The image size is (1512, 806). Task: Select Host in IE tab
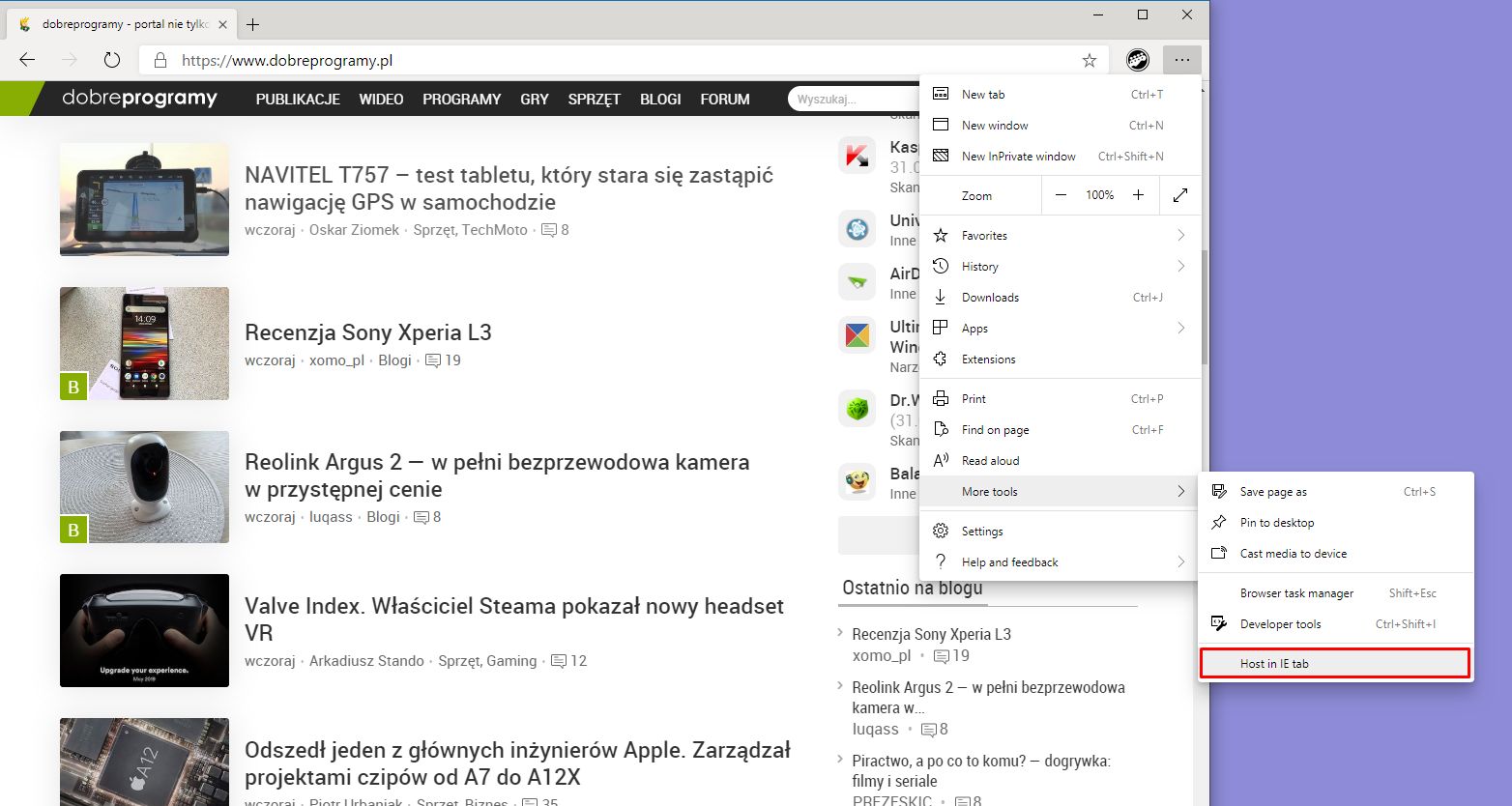click(x=1274, y=663)
